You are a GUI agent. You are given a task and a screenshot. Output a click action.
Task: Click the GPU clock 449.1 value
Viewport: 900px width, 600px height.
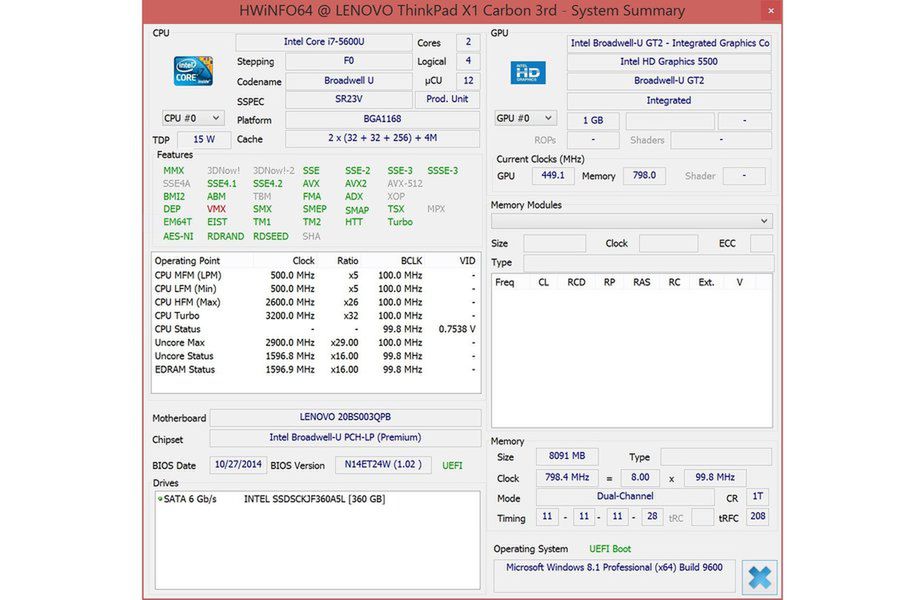point(553,176)
